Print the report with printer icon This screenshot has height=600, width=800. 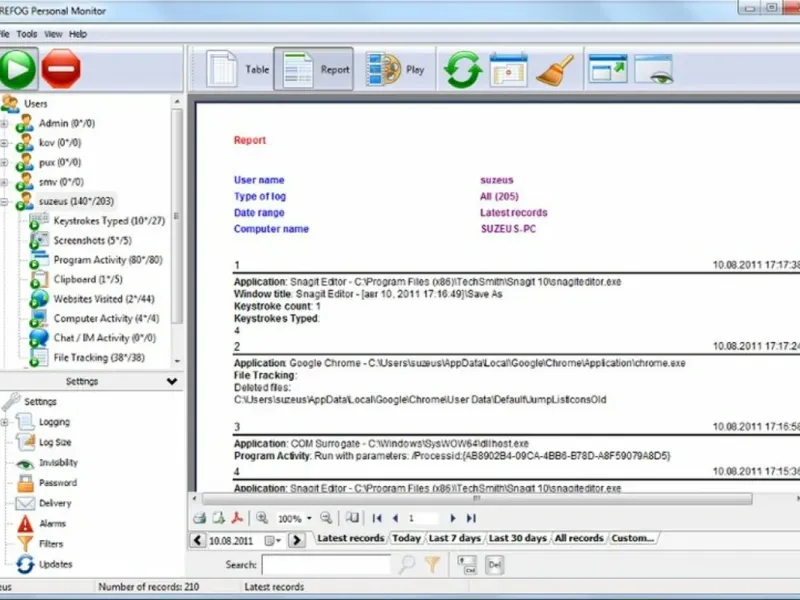tap(199, 518)
